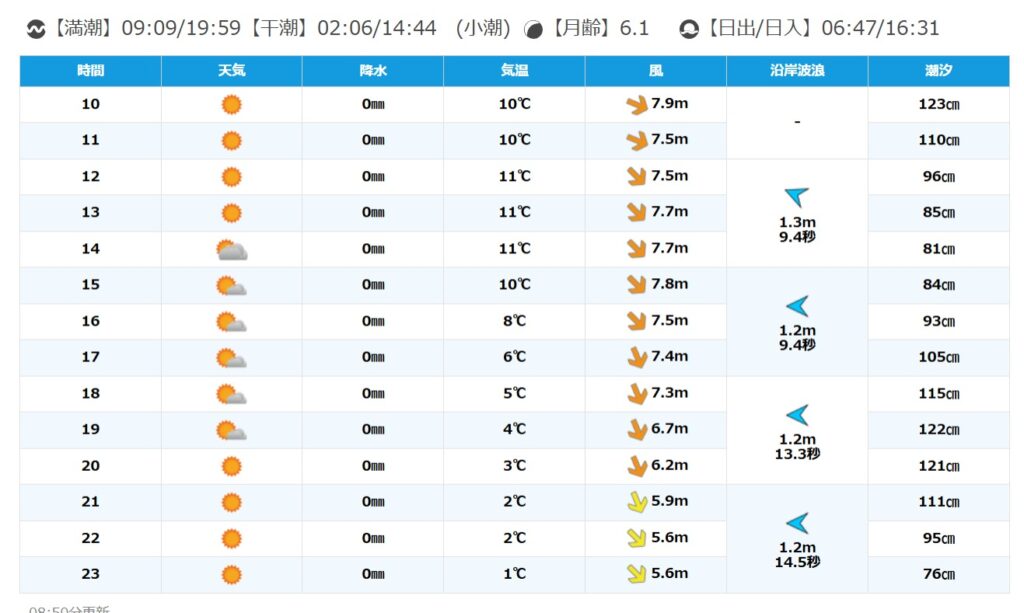Select the sunny icon in the 23 o'clock row

coord(231,574)
